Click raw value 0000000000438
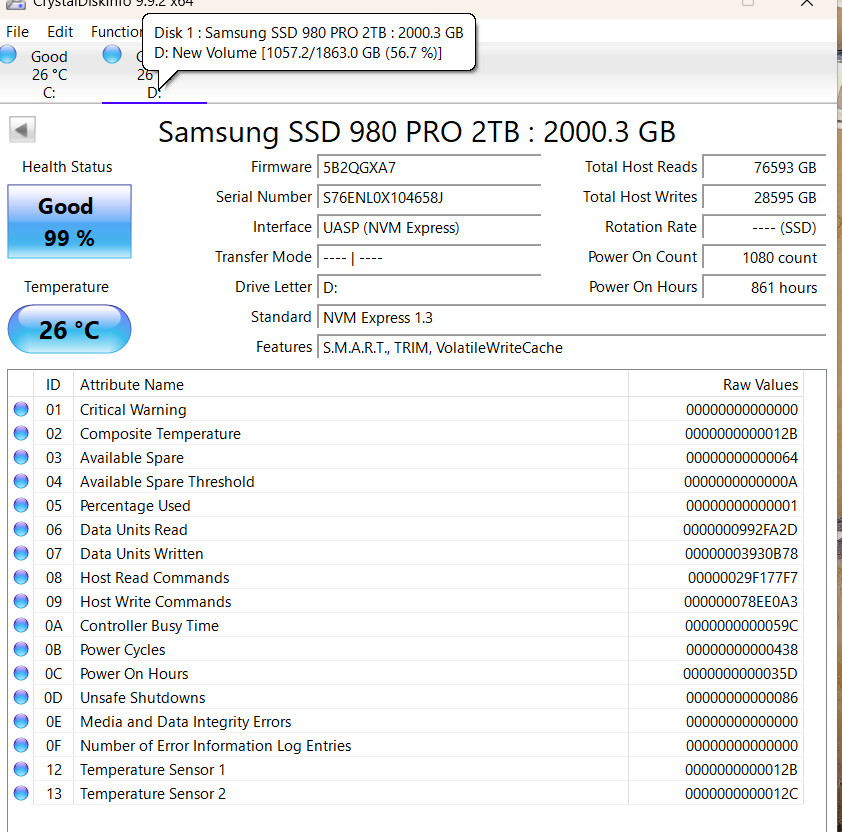 click(x=742, y=650)
